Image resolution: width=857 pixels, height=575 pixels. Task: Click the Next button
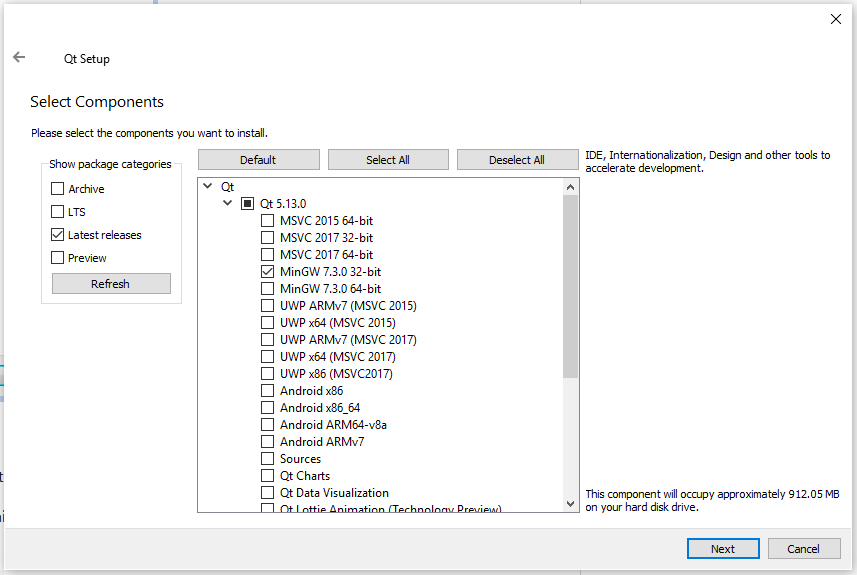tap(723, 549)
